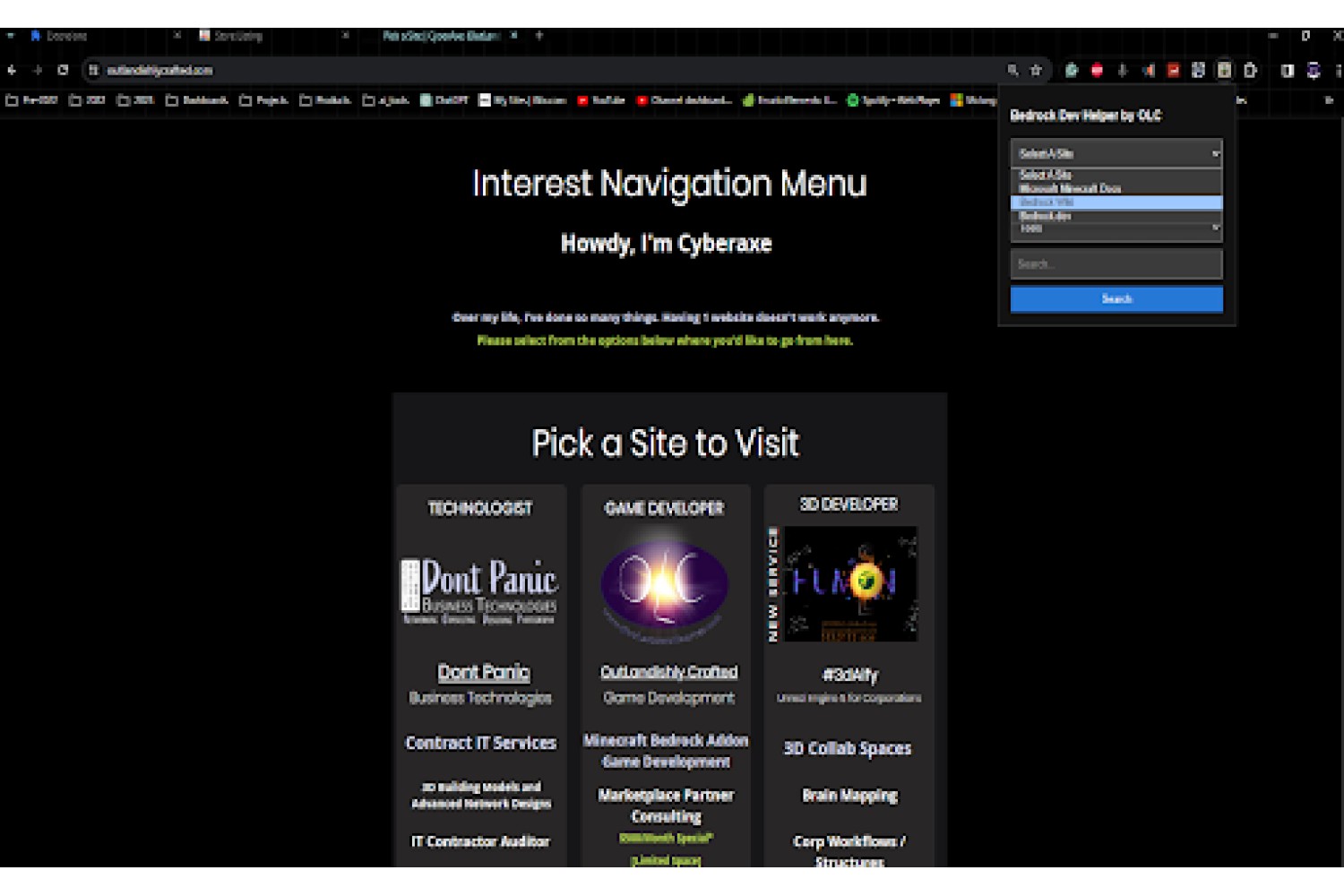Bookmark this page with the star icon
The height and width of the screenshot is (896, 1344).
point(1036,70)
